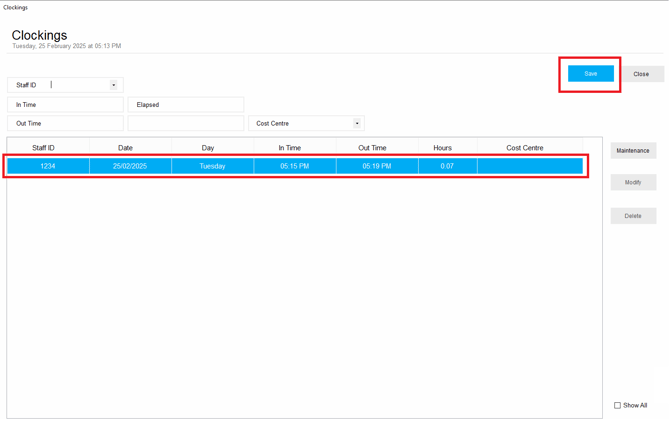Viewport: 670px width, 421px height.
Task: Click the Date column header
Action: 125,148
